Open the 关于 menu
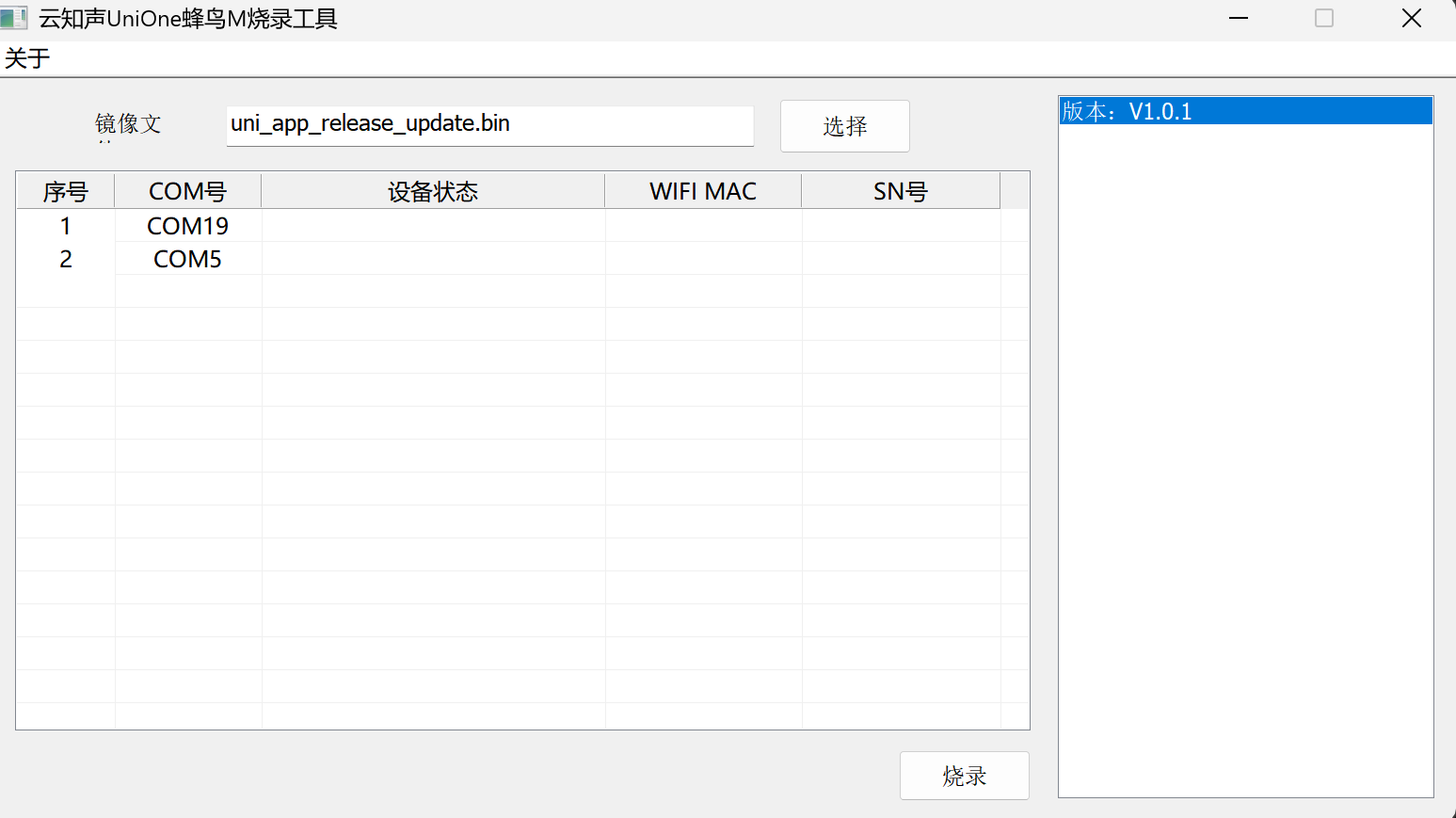 pos(27,58)
